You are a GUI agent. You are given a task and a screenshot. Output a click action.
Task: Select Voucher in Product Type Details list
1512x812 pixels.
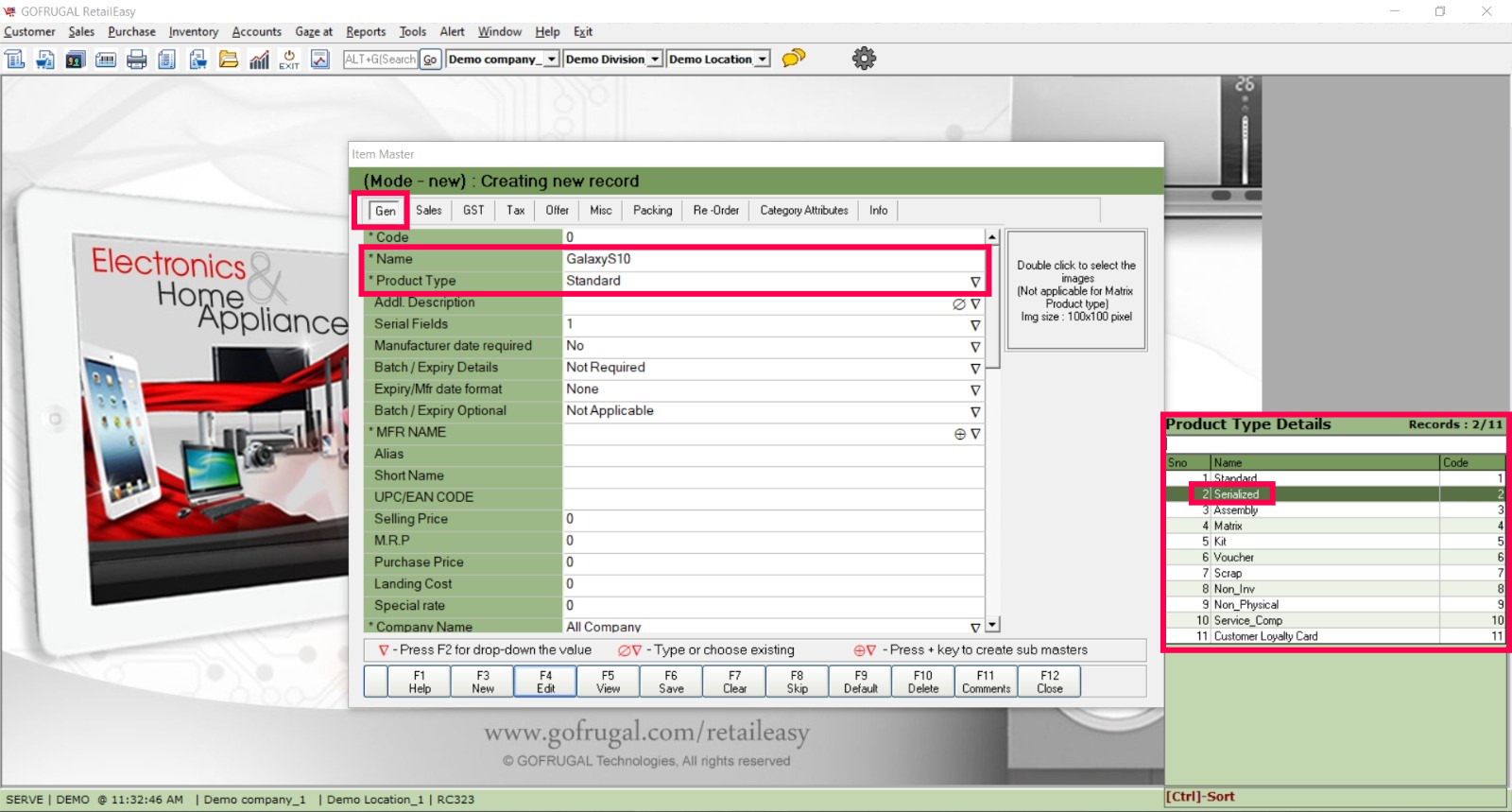[x=1334, y=558]
